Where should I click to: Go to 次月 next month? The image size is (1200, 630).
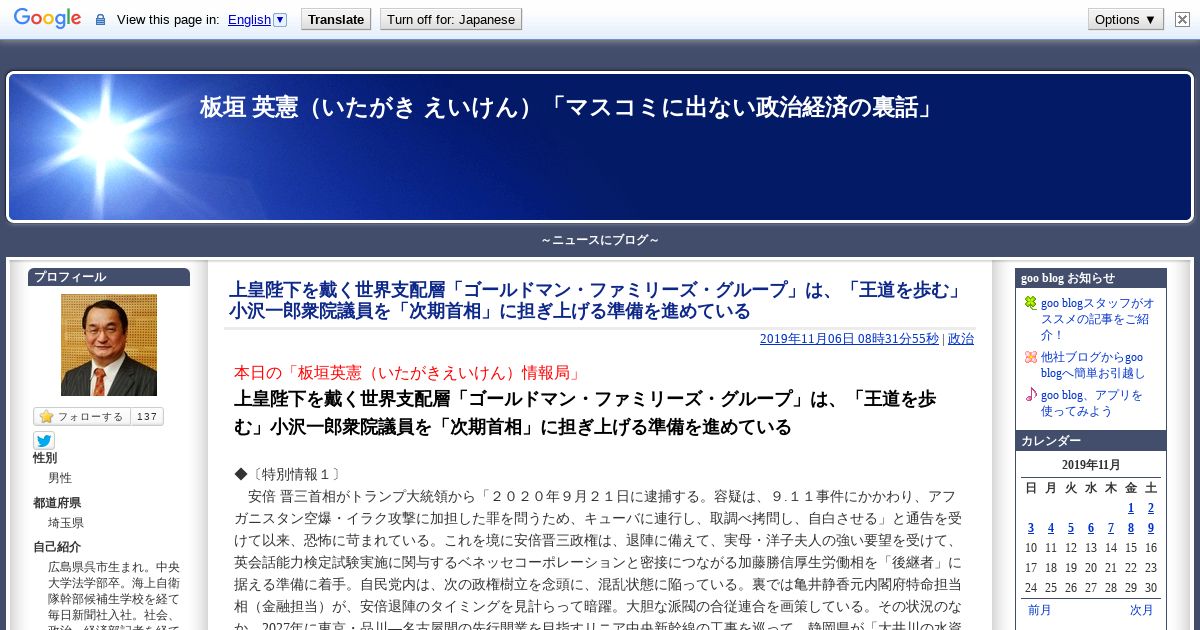click(x=1142, y=610)
